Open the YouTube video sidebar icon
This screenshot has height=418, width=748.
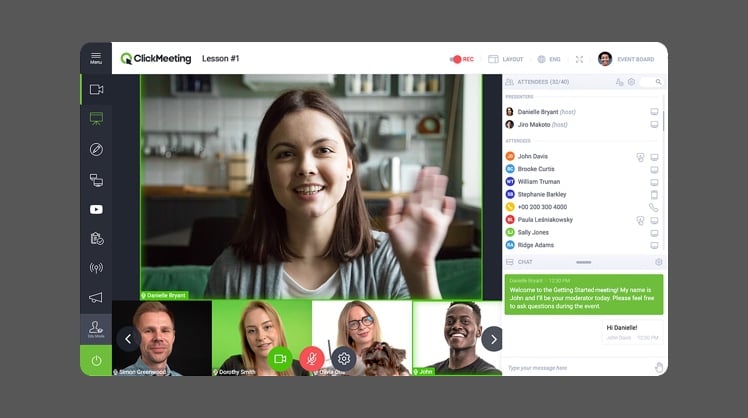(96, 209)
